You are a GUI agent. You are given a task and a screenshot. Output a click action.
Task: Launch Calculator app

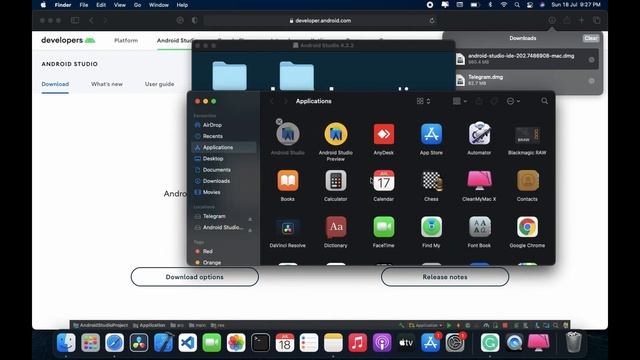click(x=336, y=180)
